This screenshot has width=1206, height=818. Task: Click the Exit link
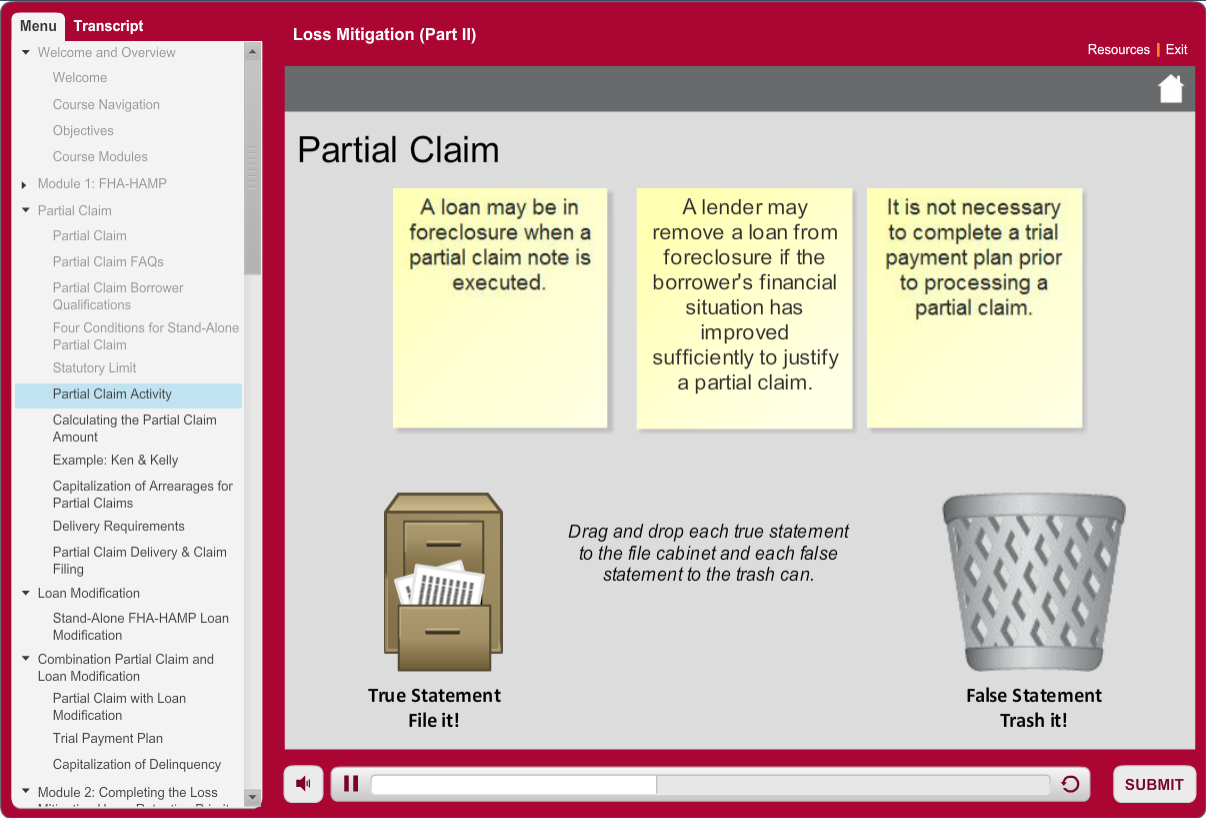tap(1176, 50)
